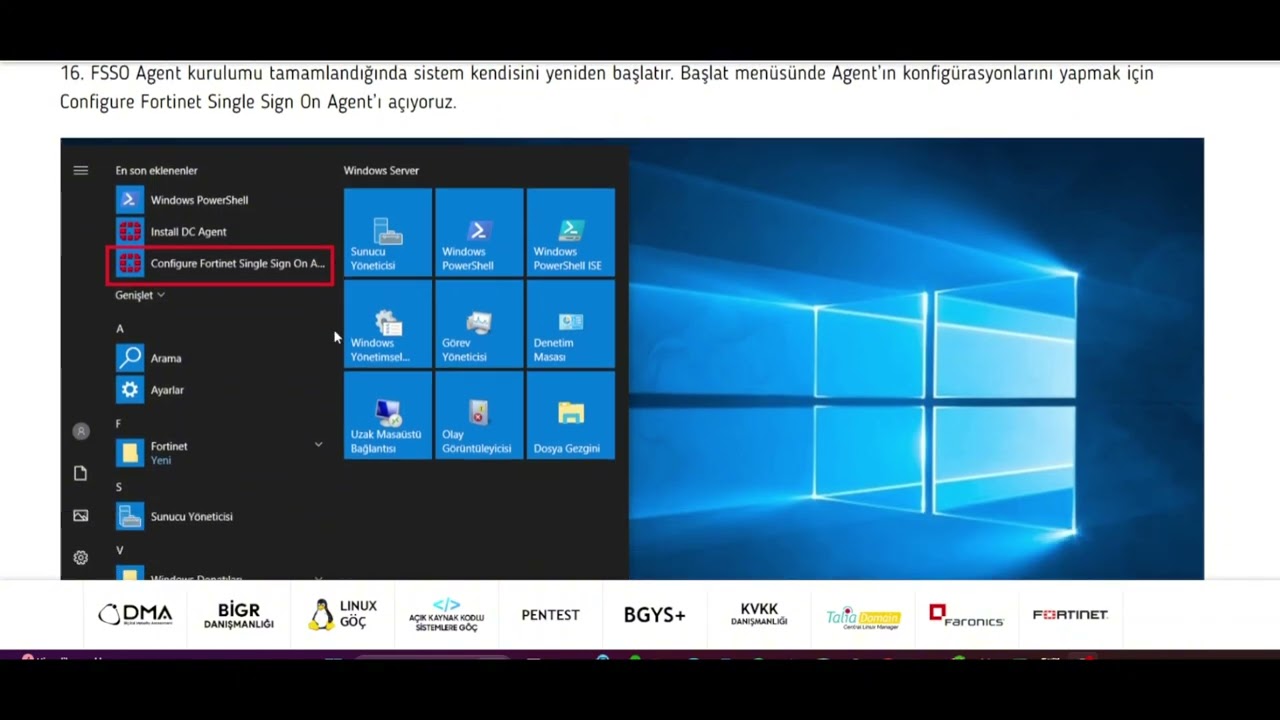
Task: Open the Denetim Masası tile
Action: click(x=571, y=324)
